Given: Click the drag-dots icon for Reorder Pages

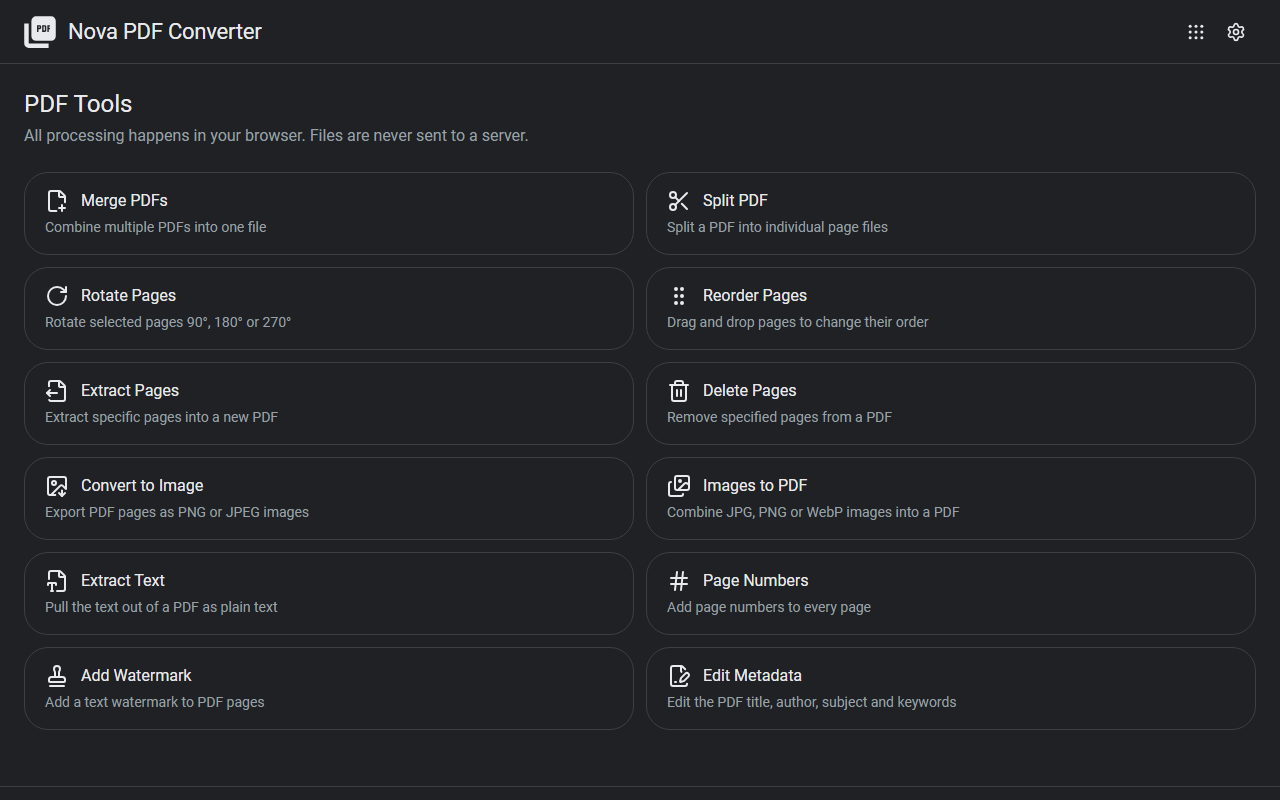Looking at the screenshot, I should pyautogui.click(x=679, y=296).
